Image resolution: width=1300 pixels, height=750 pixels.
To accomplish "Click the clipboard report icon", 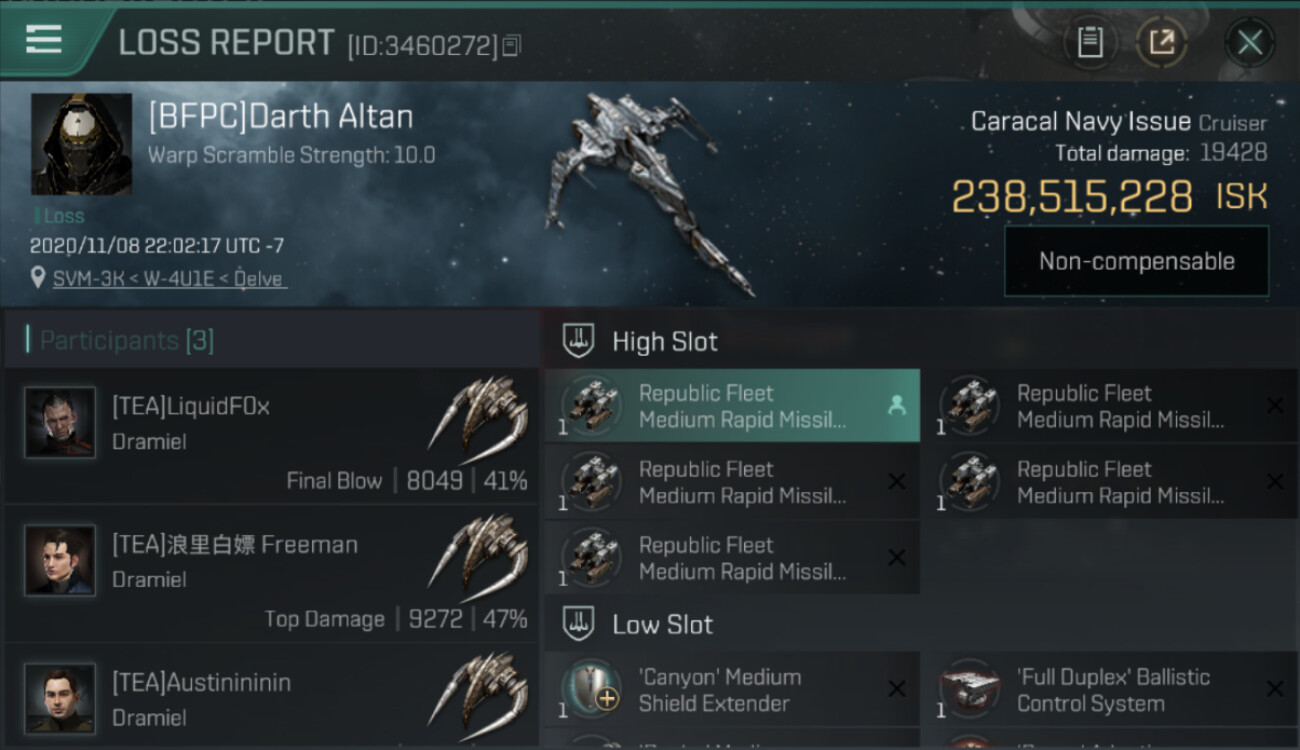I will 1090,42.
